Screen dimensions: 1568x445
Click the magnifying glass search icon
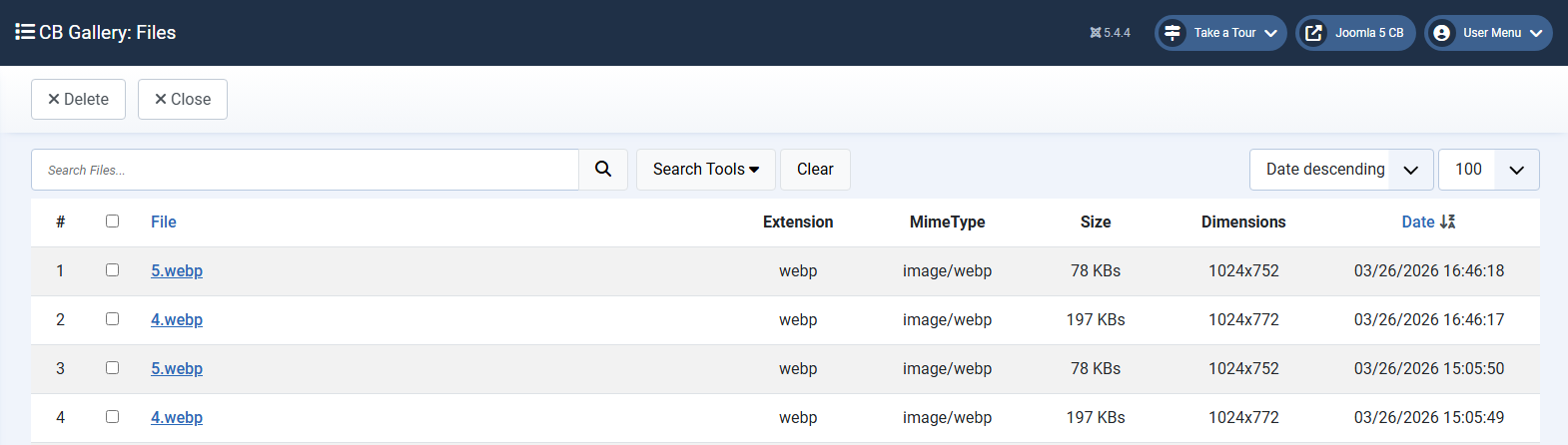603,170
